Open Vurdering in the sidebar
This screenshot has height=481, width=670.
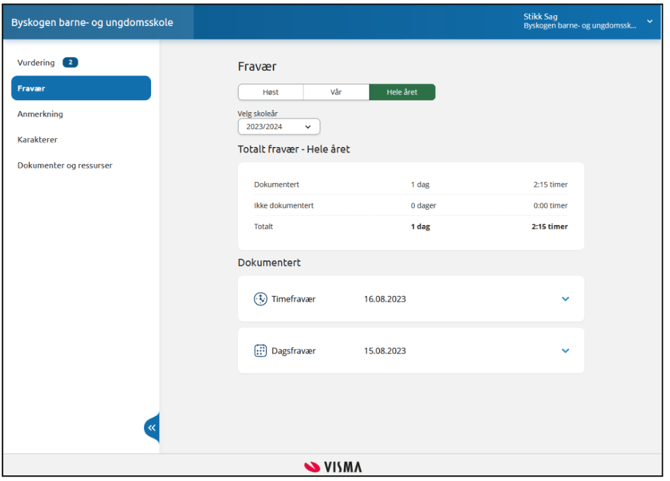point(36,62)
